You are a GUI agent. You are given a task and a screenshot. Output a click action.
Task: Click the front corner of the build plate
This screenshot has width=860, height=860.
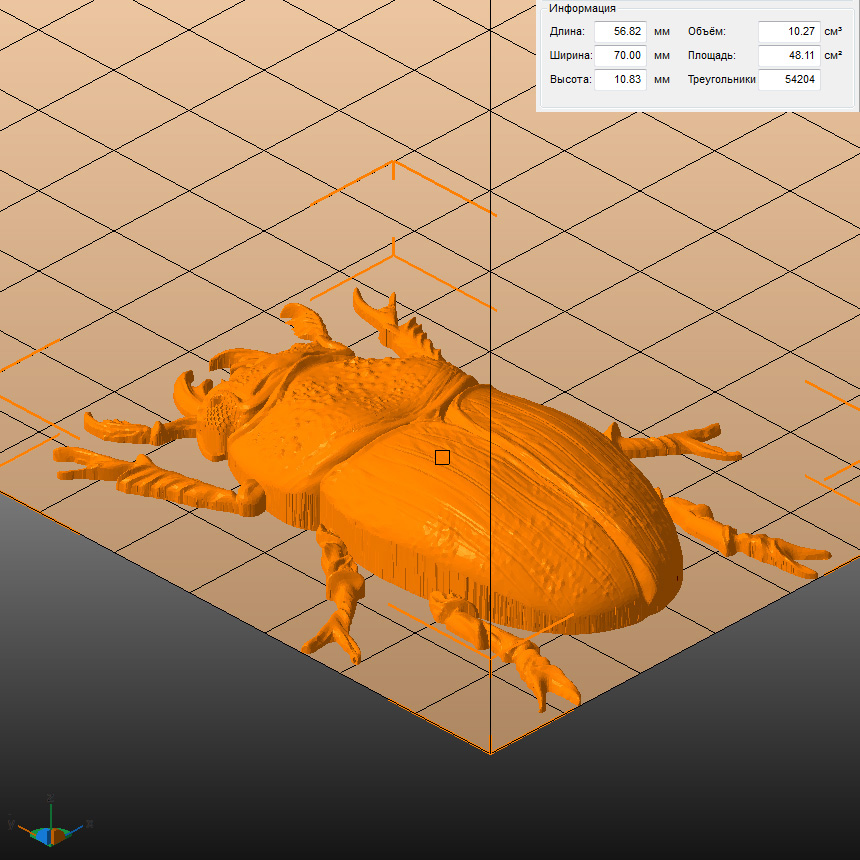click(x=489, y=750)
